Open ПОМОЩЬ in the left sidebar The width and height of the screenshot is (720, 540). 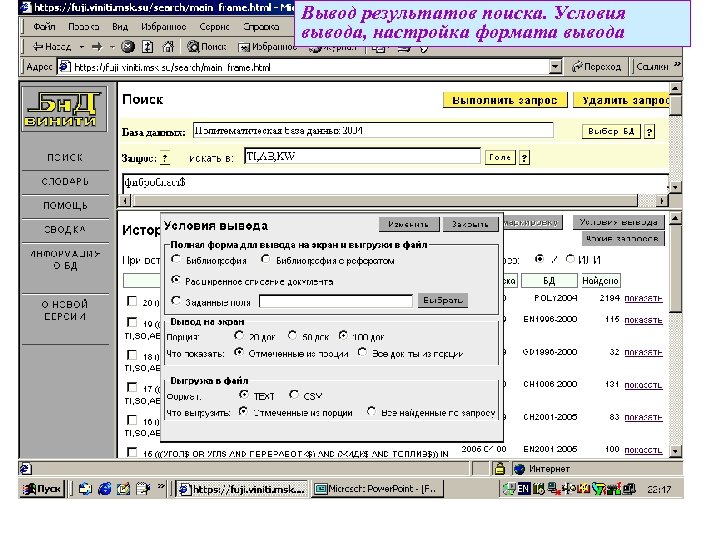point(65,205)
